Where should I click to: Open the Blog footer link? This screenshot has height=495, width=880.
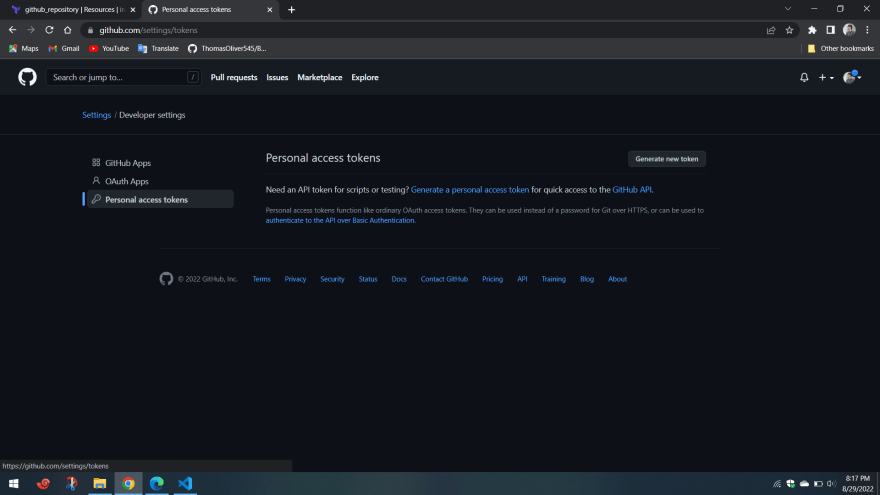586,279
